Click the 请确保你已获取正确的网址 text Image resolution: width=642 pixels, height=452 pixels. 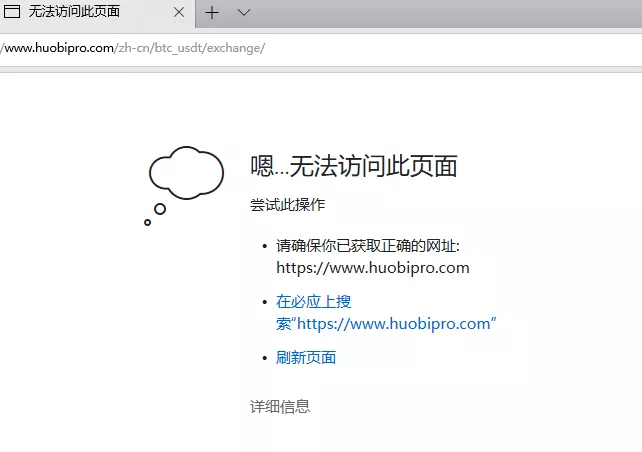[368, 246]
